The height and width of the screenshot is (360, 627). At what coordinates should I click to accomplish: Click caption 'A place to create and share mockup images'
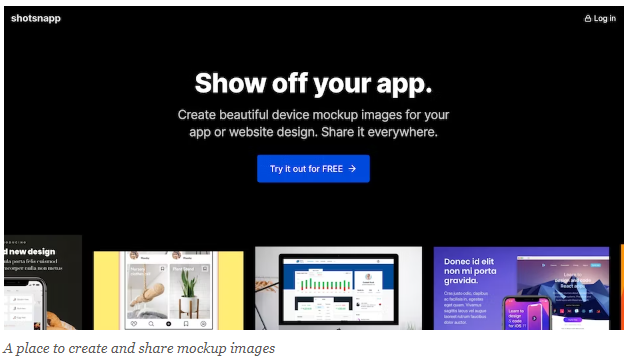[139, 348]
